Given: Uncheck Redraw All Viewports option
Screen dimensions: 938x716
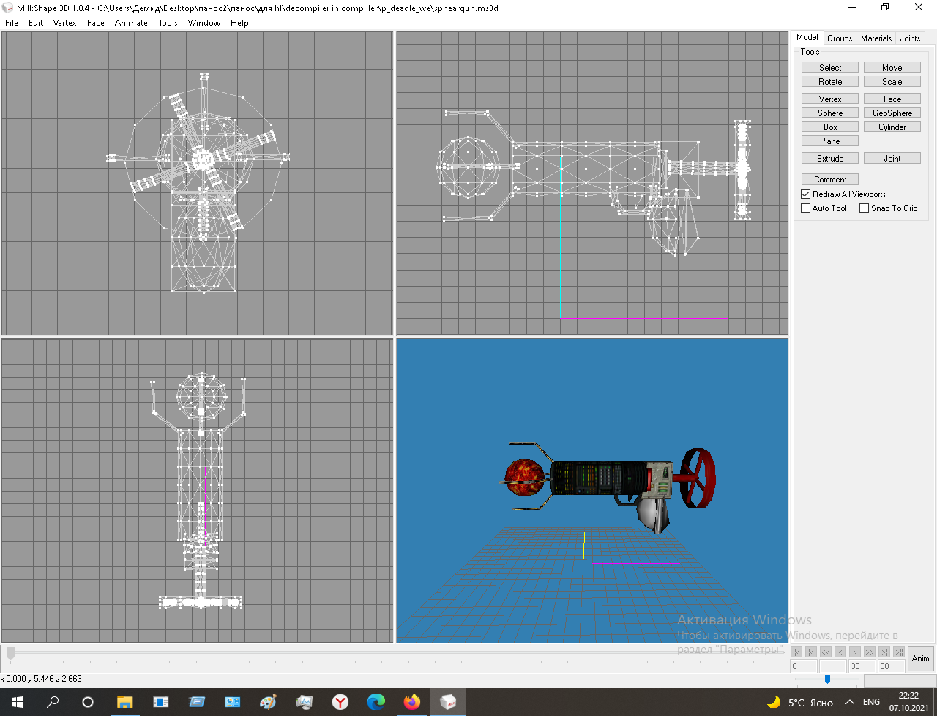Looking at the screenshot, I should click(806, 194).
